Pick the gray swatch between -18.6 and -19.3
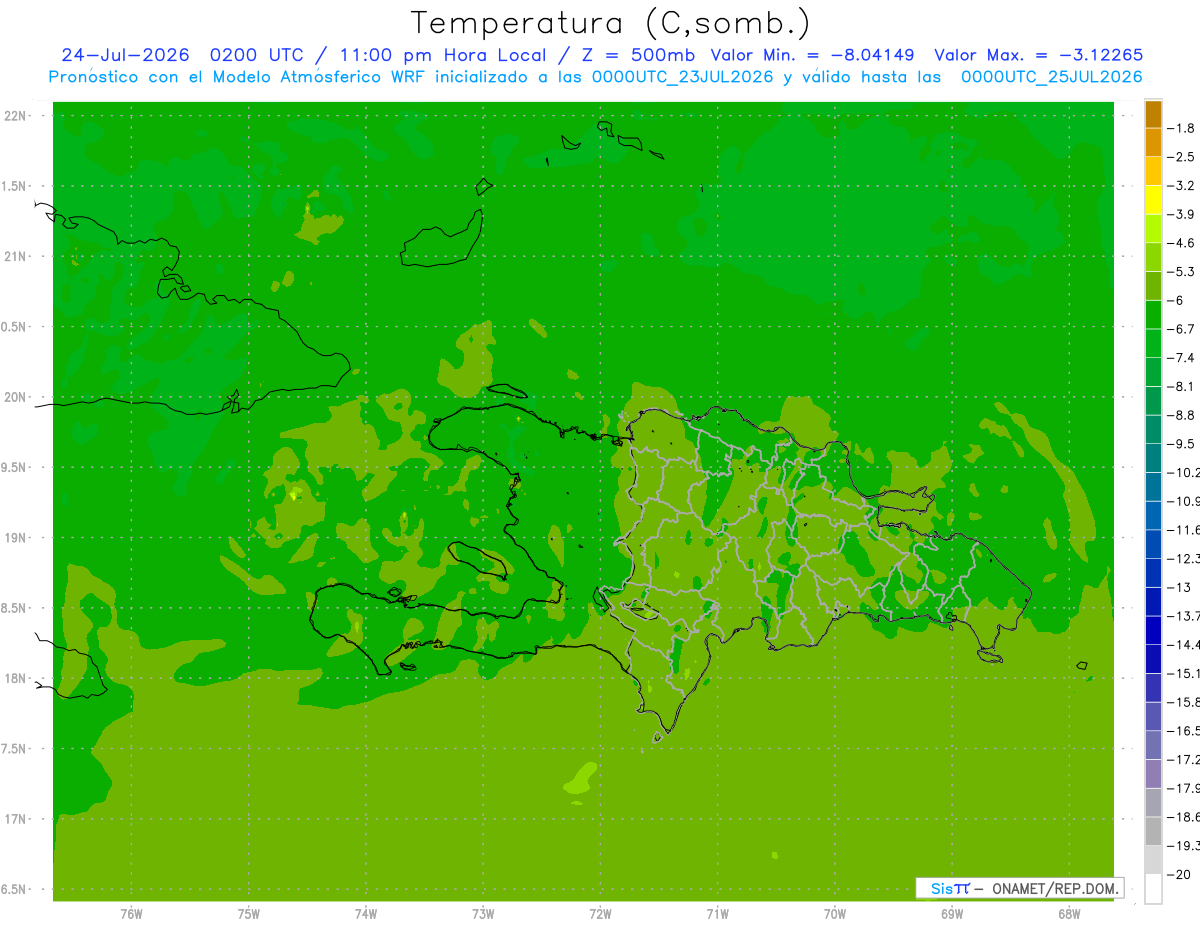The width and height of the screenshot is (1200, 927). [1153, 831]
